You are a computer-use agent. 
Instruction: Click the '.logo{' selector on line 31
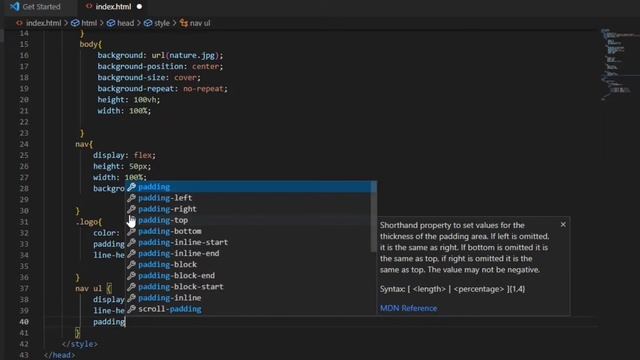pyautogui.click(x=88, y=222)
